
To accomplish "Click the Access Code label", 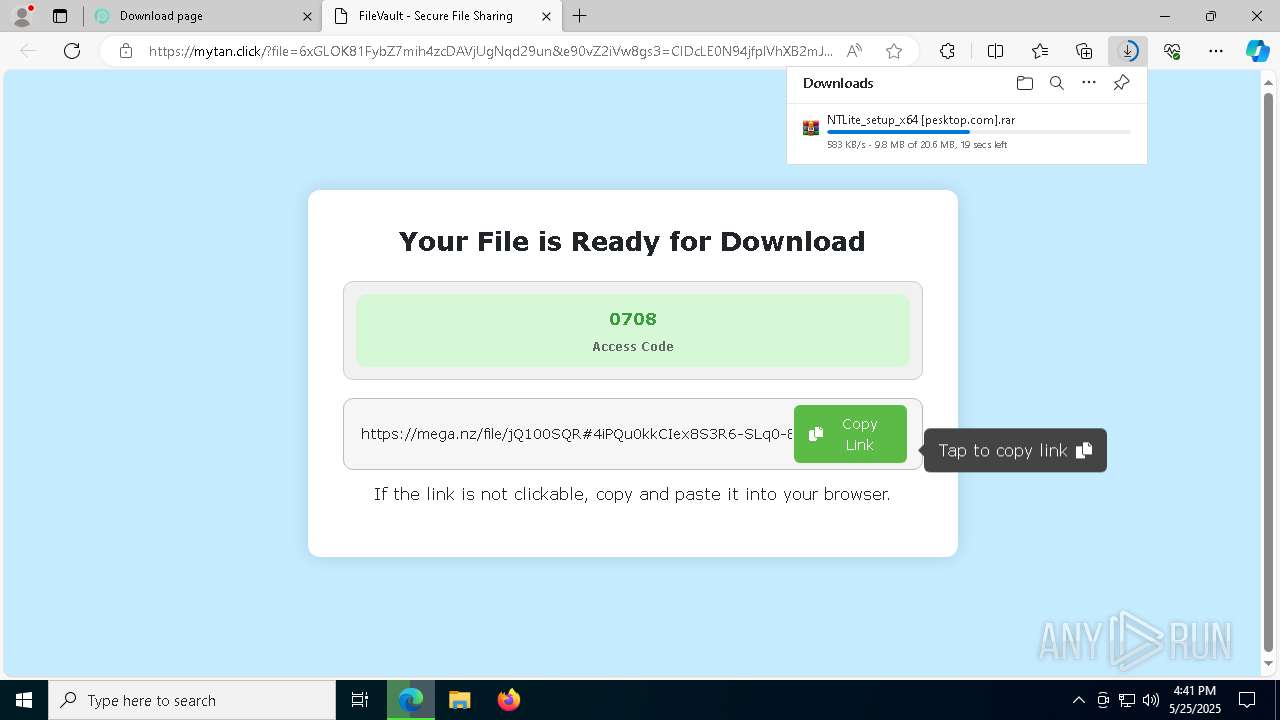I will pos(633,346).
